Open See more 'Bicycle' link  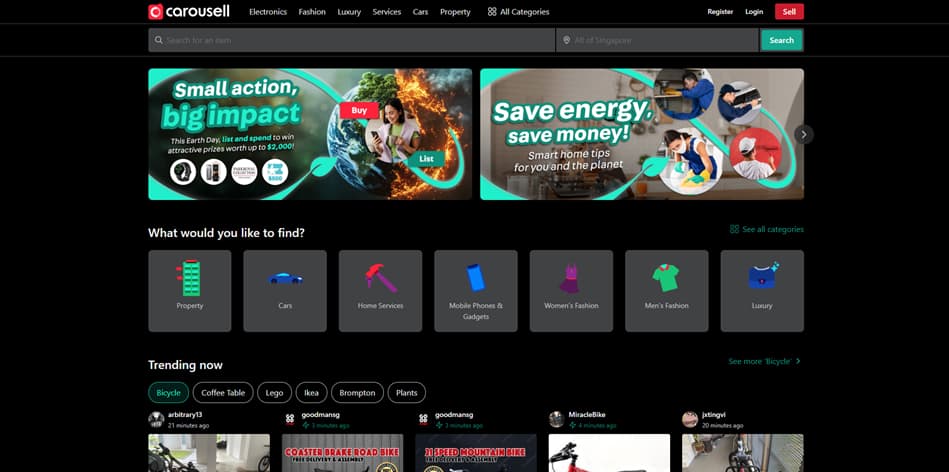coord(765,361)
